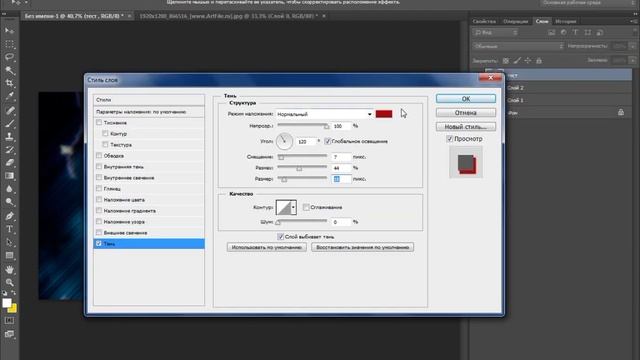Enable the Наложение цвета checkbox
Screen dimensions: 640x360
point(99,199)
